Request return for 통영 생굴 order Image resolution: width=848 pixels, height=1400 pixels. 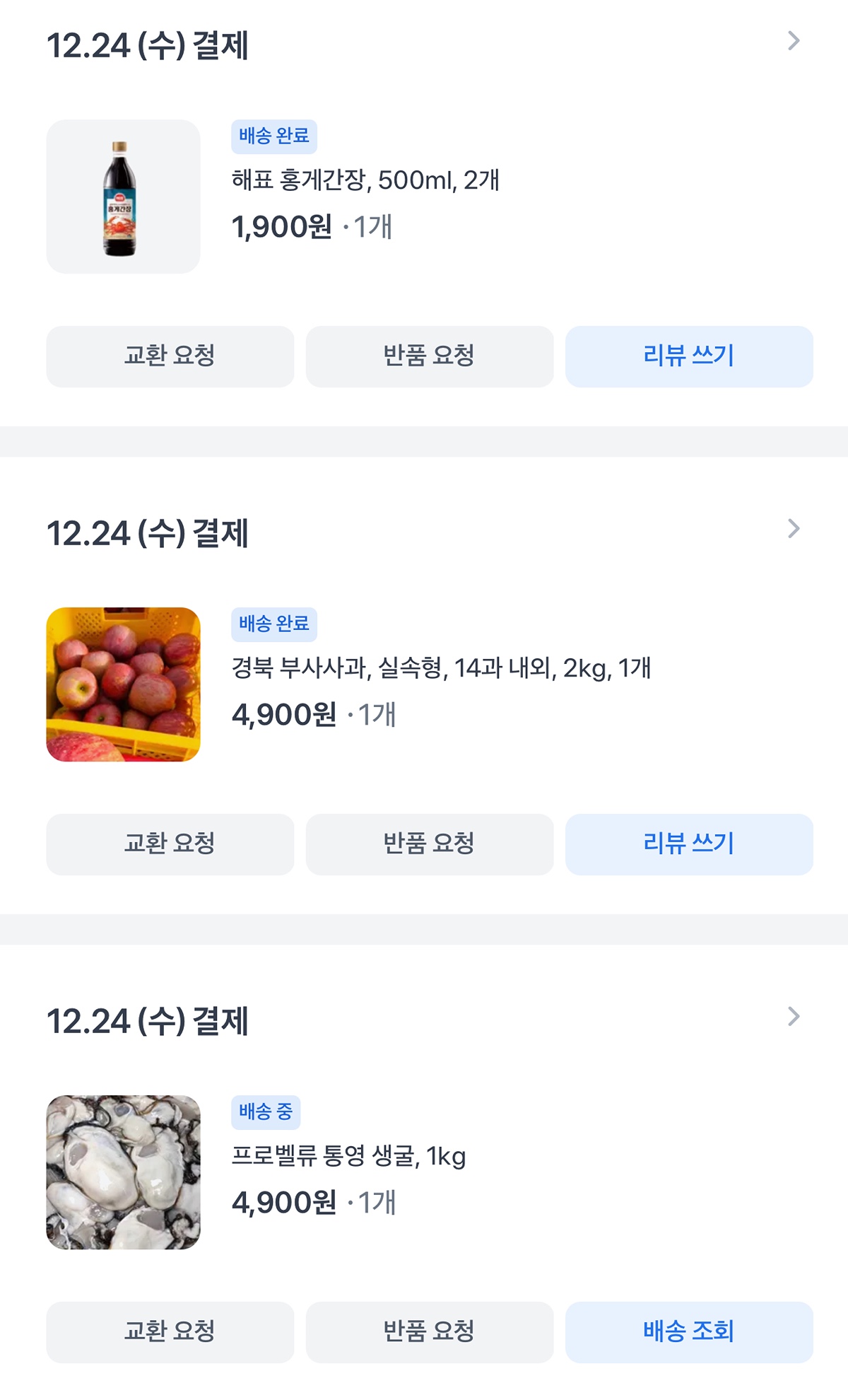point(429,1332)
